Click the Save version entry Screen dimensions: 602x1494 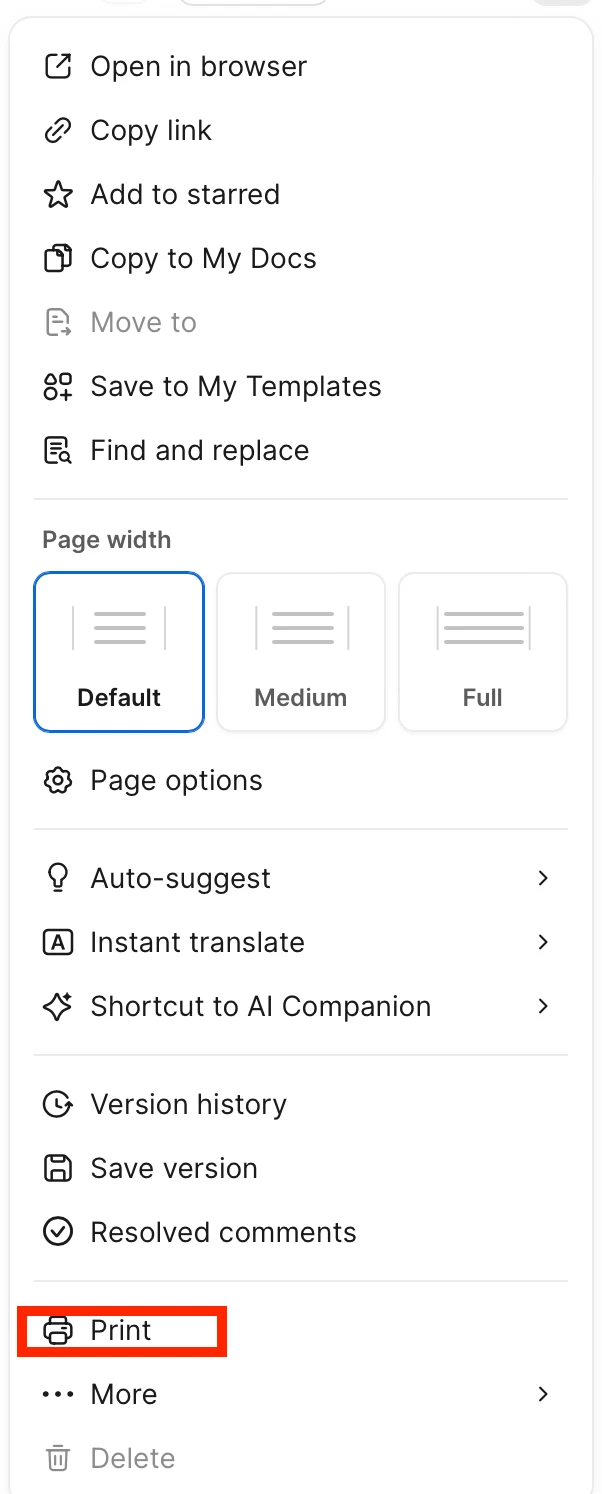tap(301, 1168)
